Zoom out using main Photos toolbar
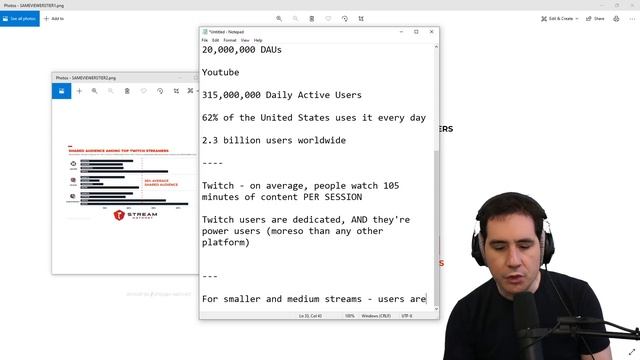Screen dimensions: 640x360 pos(295,19)
